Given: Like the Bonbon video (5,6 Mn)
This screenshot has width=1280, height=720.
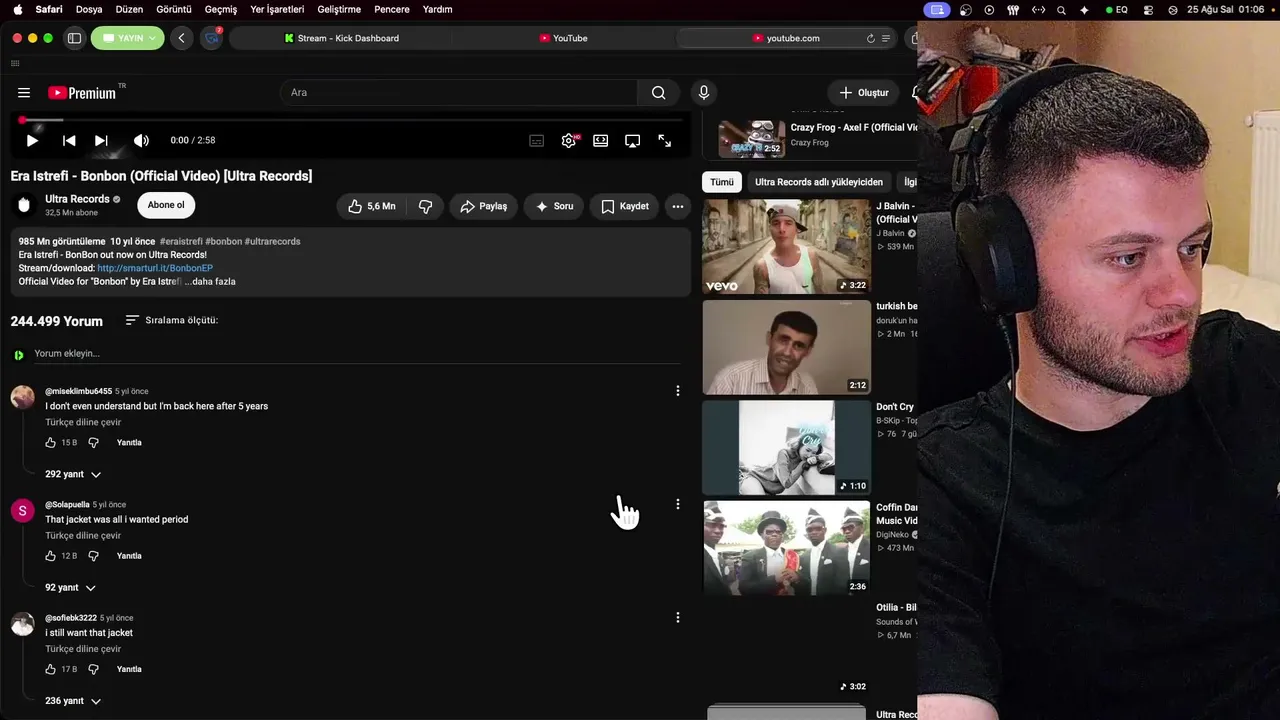Looking at the screenshot, I should [x=371, y=206].
